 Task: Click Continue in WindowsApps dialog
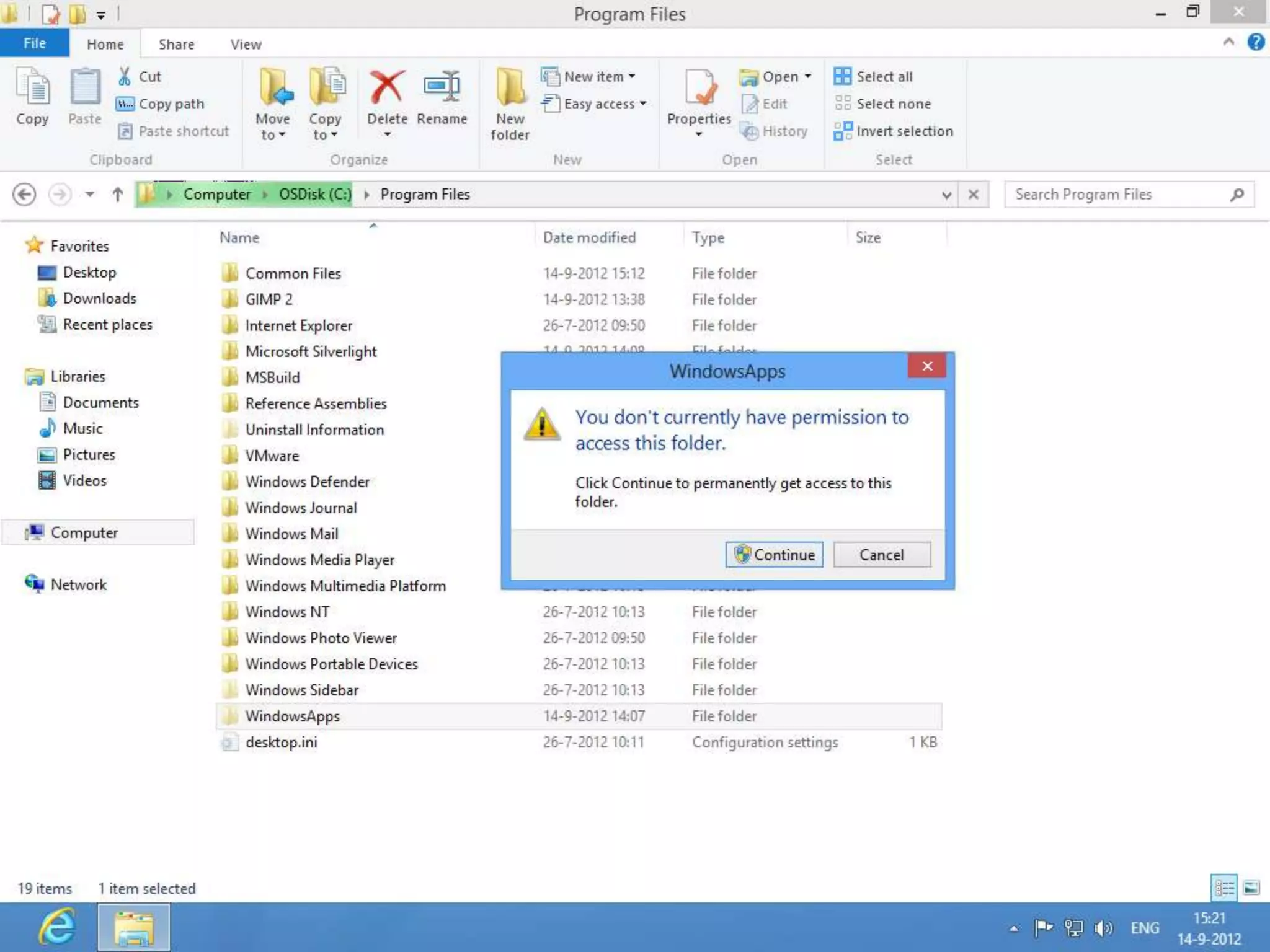(x=775, y=555)
